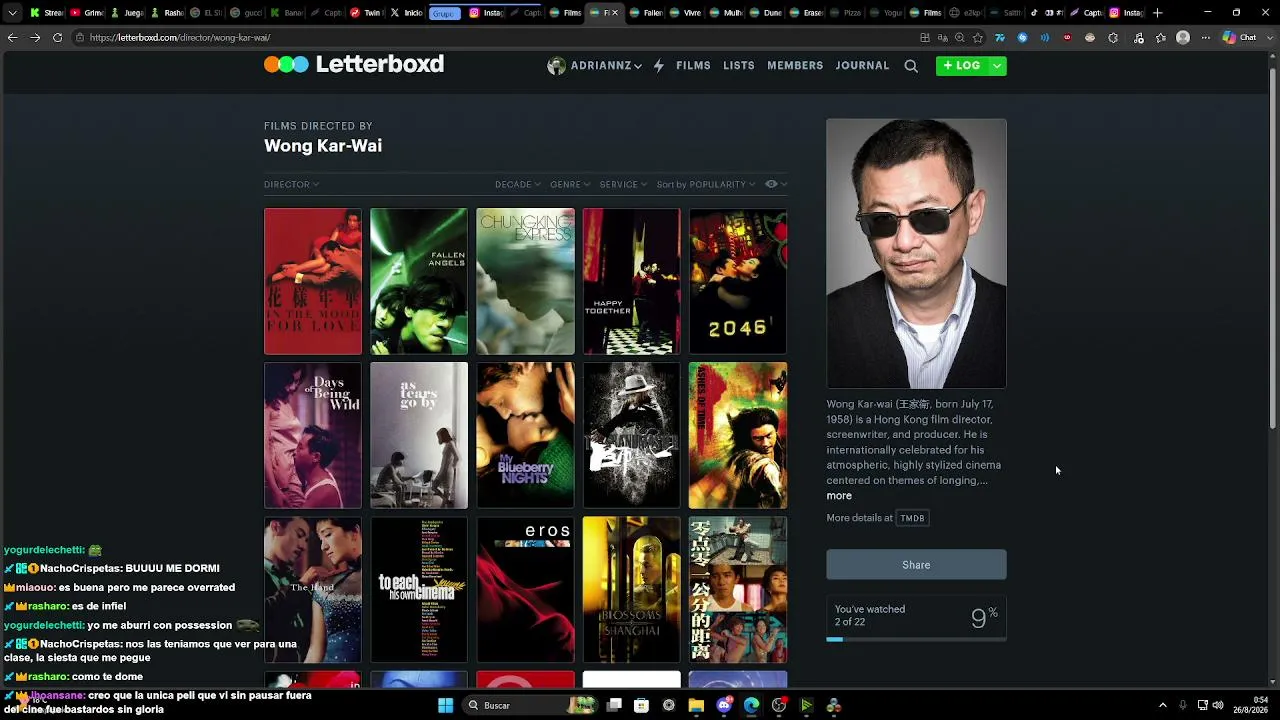
Task: Open the Letterboxd home logo
Action: click(x=354, y=65)
